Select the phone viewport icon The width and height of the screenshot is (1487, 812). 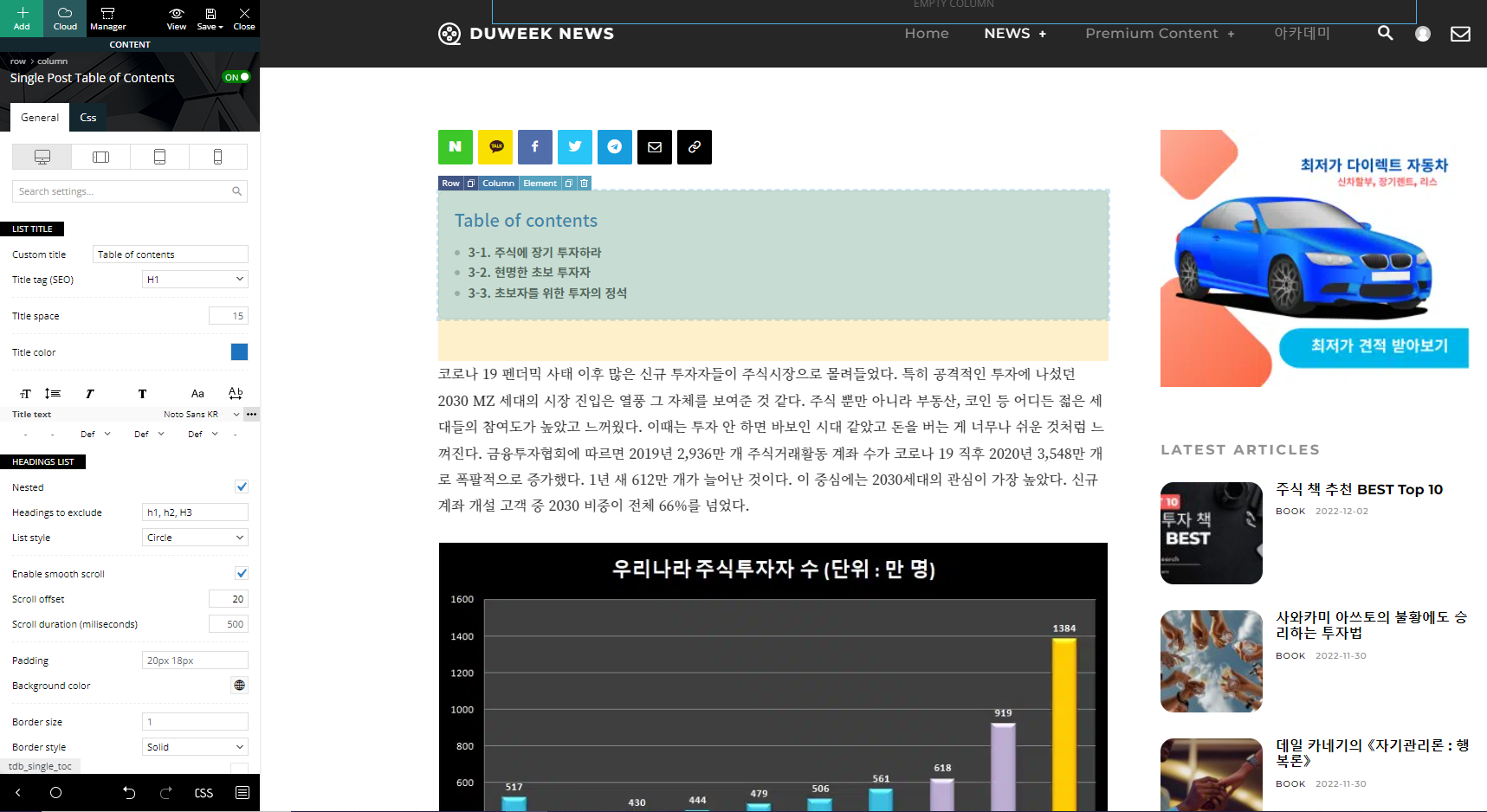(x=217, y=157)
